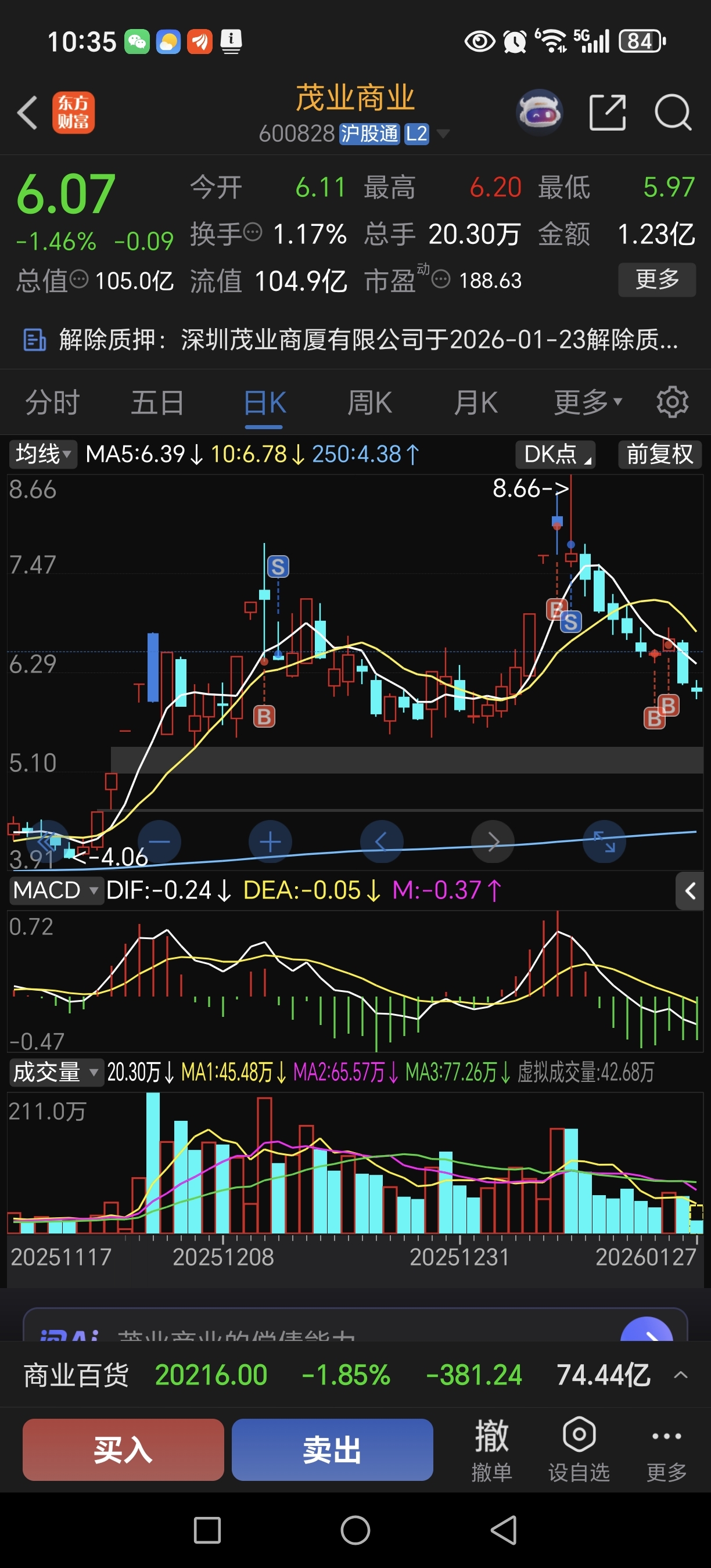Switch to 周K tab
This screenshot has width=711, height=1568.
point(369,402)
